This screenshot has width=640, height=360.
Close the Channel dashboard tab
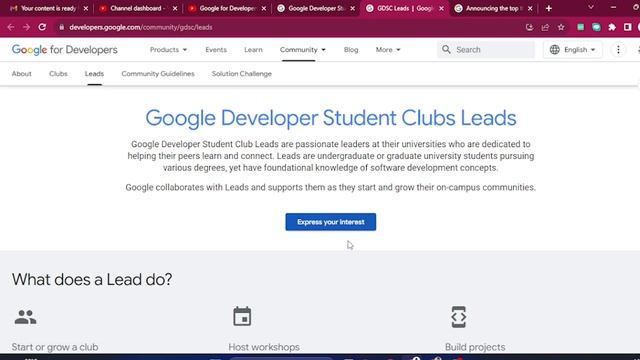tap(175, 8)
